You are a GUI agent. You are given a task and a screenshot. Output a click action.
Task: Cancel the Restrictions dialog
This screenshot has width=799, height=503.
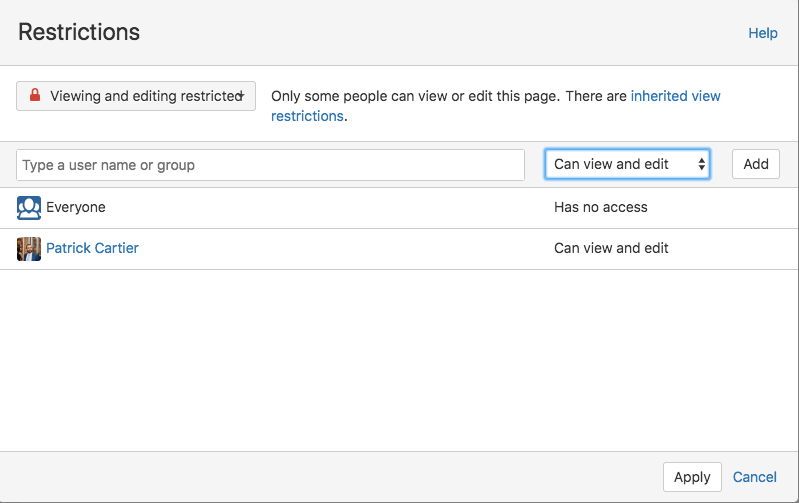(x=755, y=477)
